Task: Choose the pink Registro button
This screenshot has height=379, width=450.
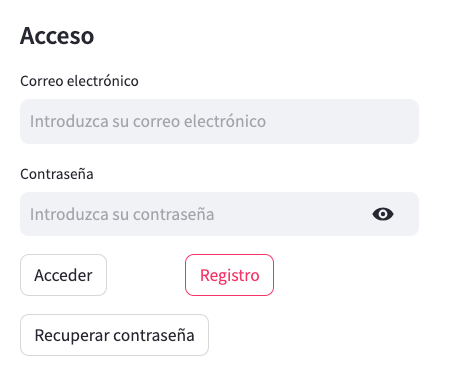Action: click(229, 275)
